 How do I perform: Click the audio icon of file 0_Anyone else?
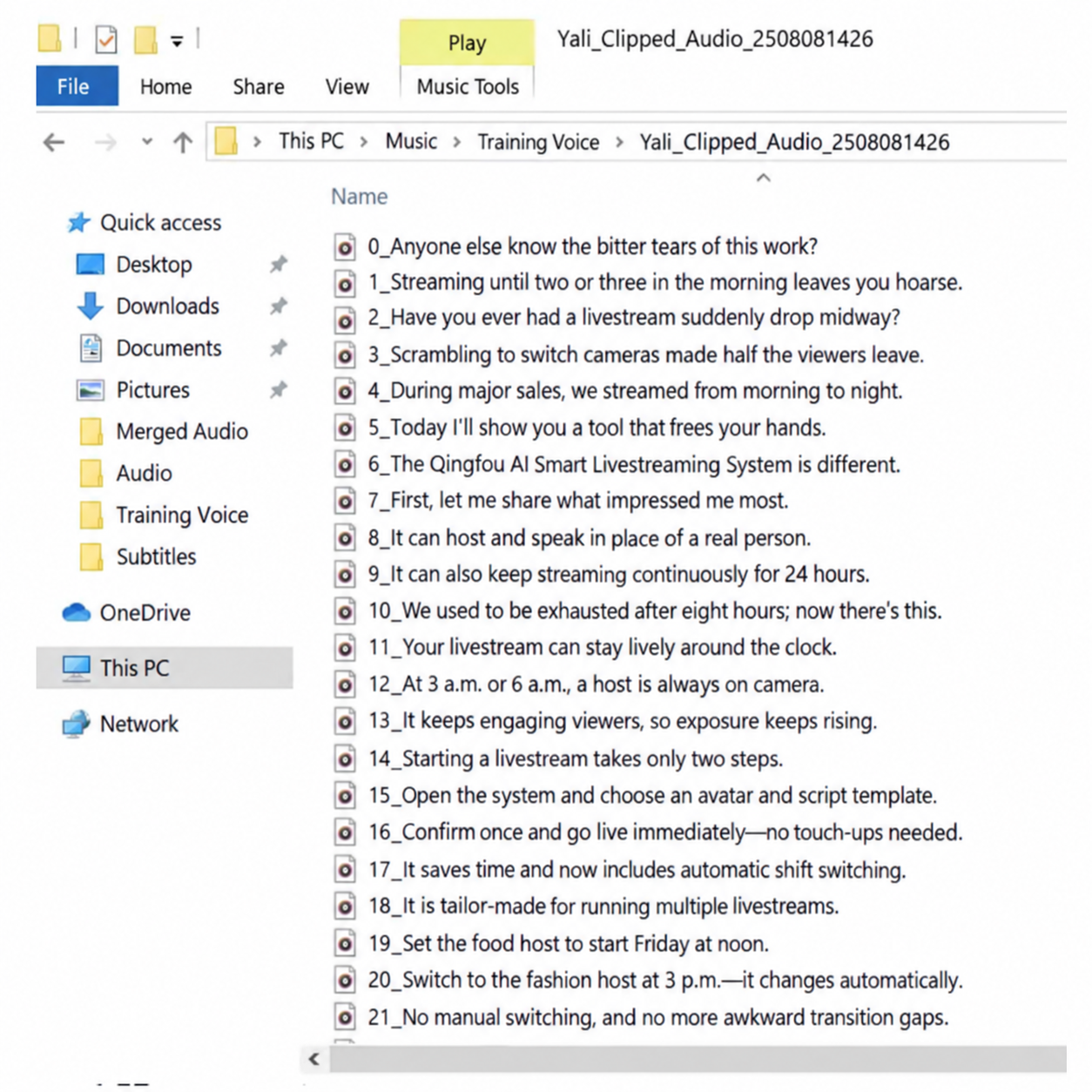point(345,247)
